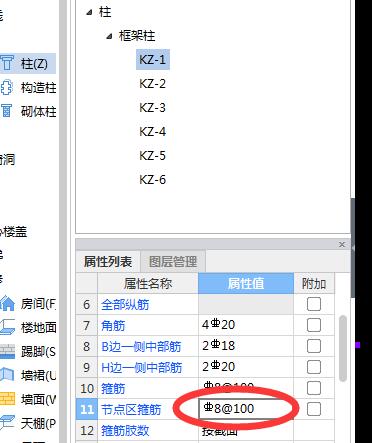Screen dimensions: 372x443
Task: Open the 墙裙 wainscot icon
Action: pyautogui.click(x=7, y=375)
